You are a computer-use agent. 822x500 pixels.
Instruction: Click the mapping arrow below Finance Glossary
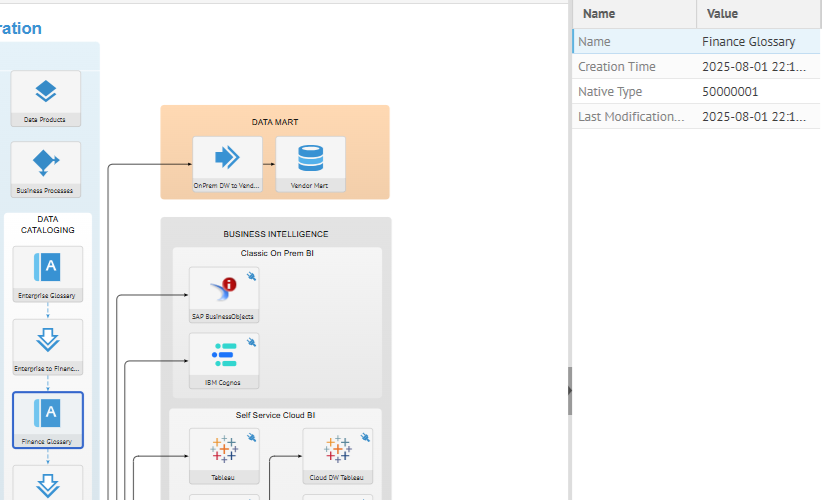tap(47, 484)
